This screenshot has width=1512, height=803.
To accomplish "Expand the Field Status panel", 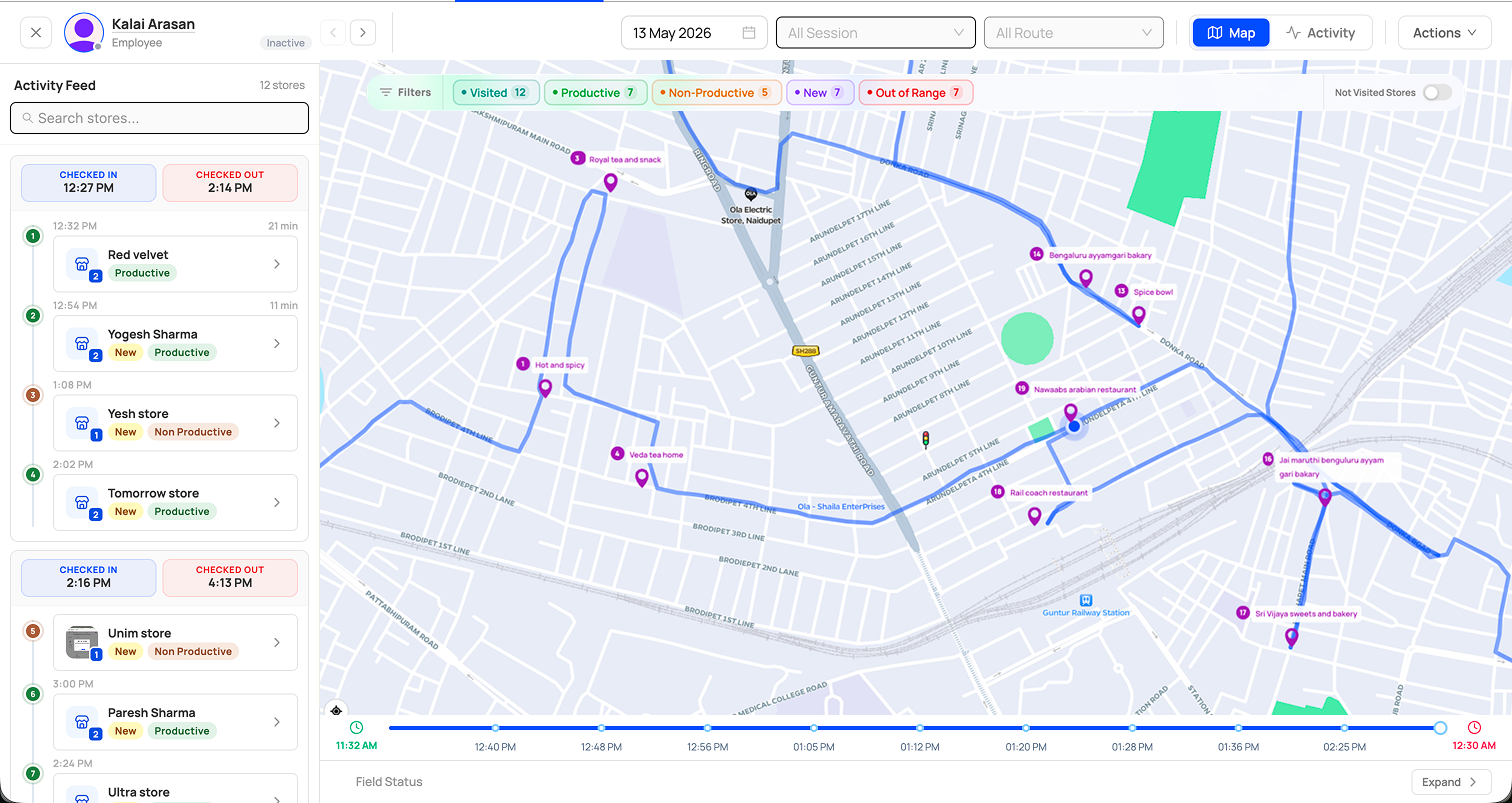I will tap(1451, 782).
